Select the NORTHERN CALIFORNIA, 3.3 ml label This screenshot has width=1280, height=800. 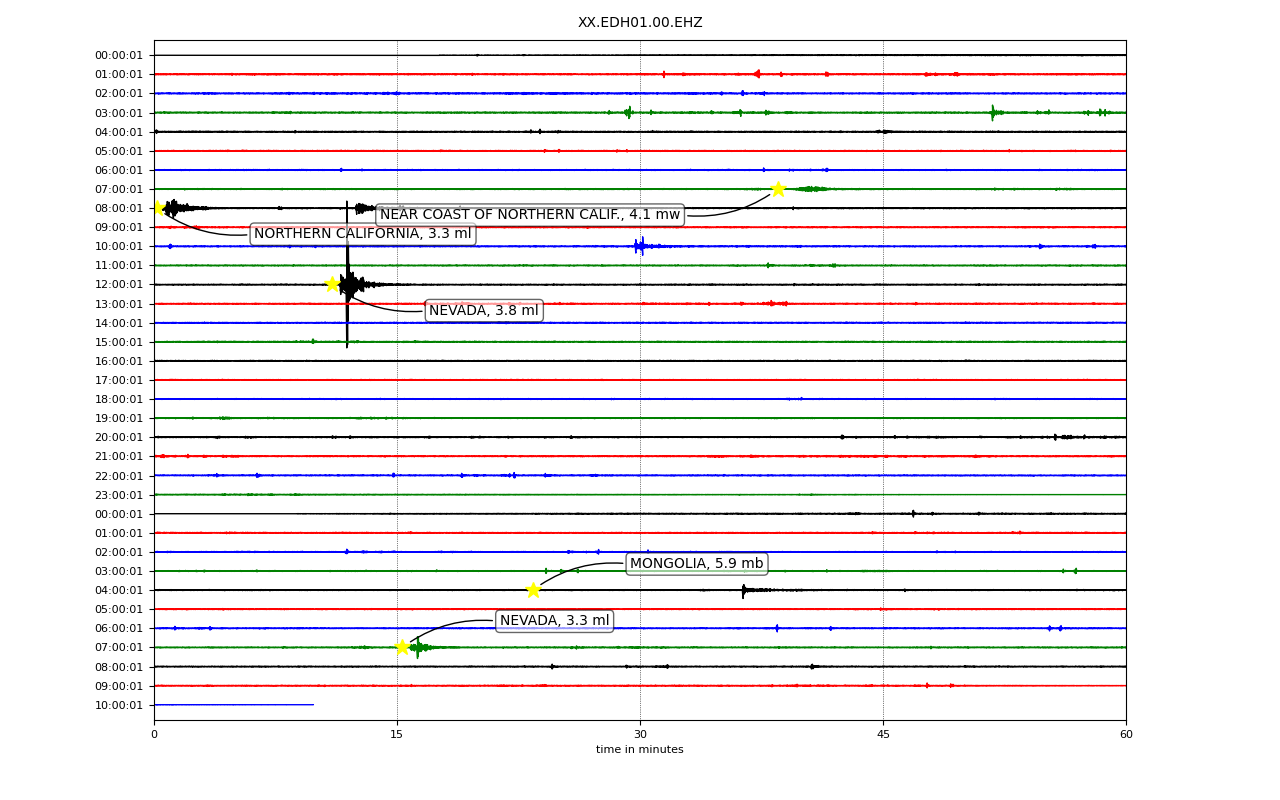(362, 234)
